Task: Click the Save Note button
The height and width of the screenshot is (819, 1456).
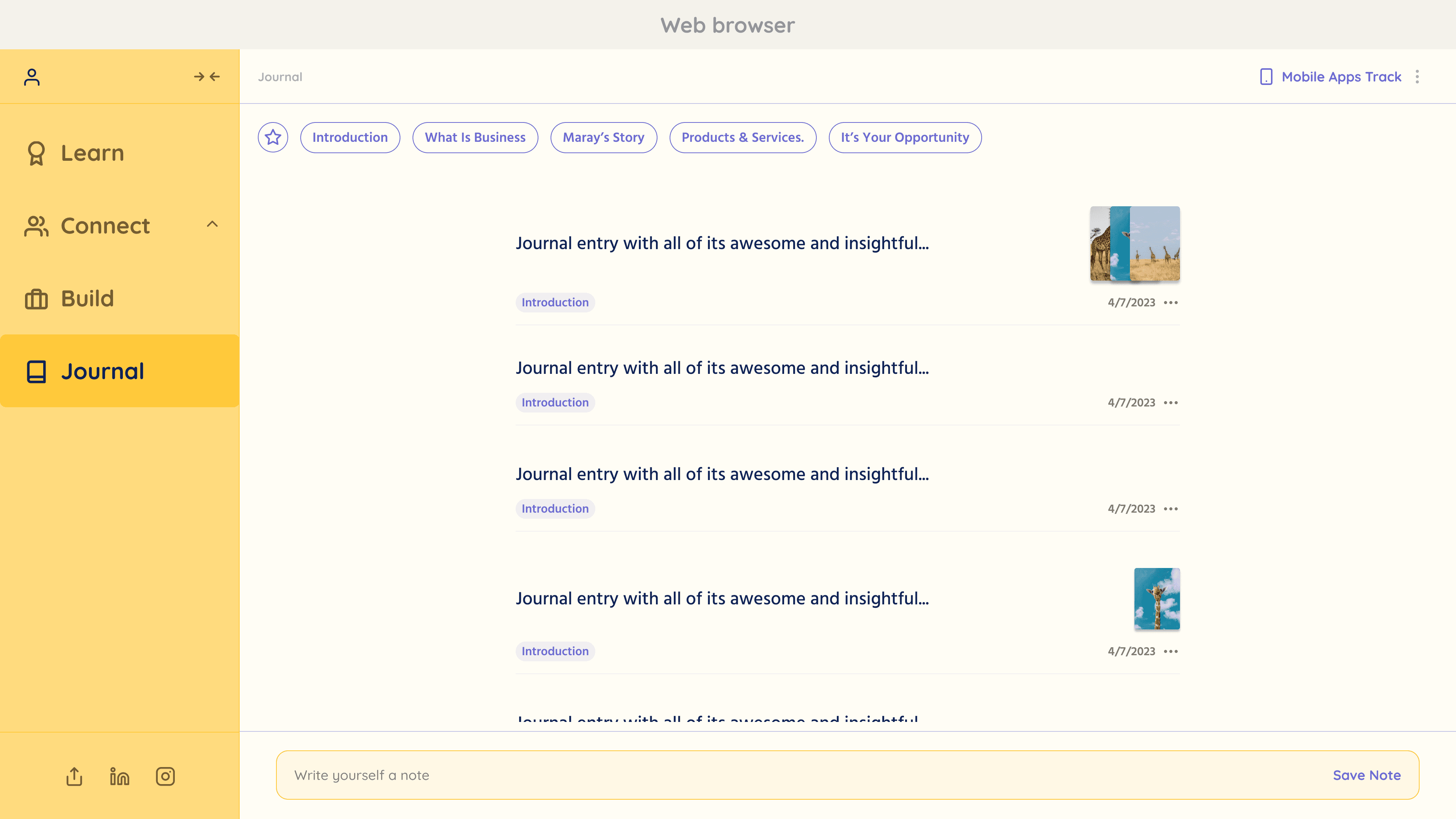Action: tap(1367, 775)
